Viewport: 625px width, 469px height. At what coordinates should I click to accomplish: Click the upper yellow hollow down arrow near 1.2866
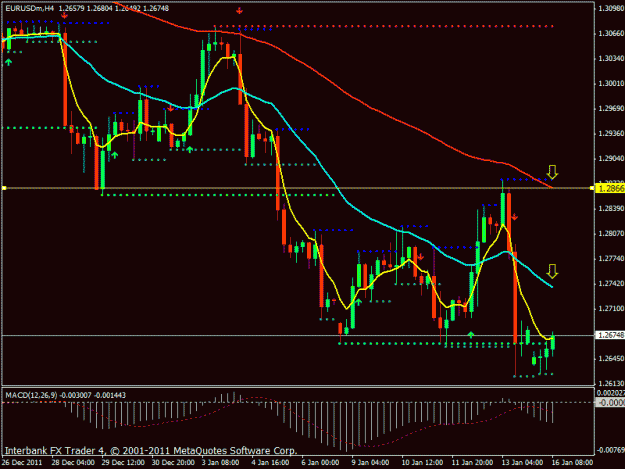552,172
